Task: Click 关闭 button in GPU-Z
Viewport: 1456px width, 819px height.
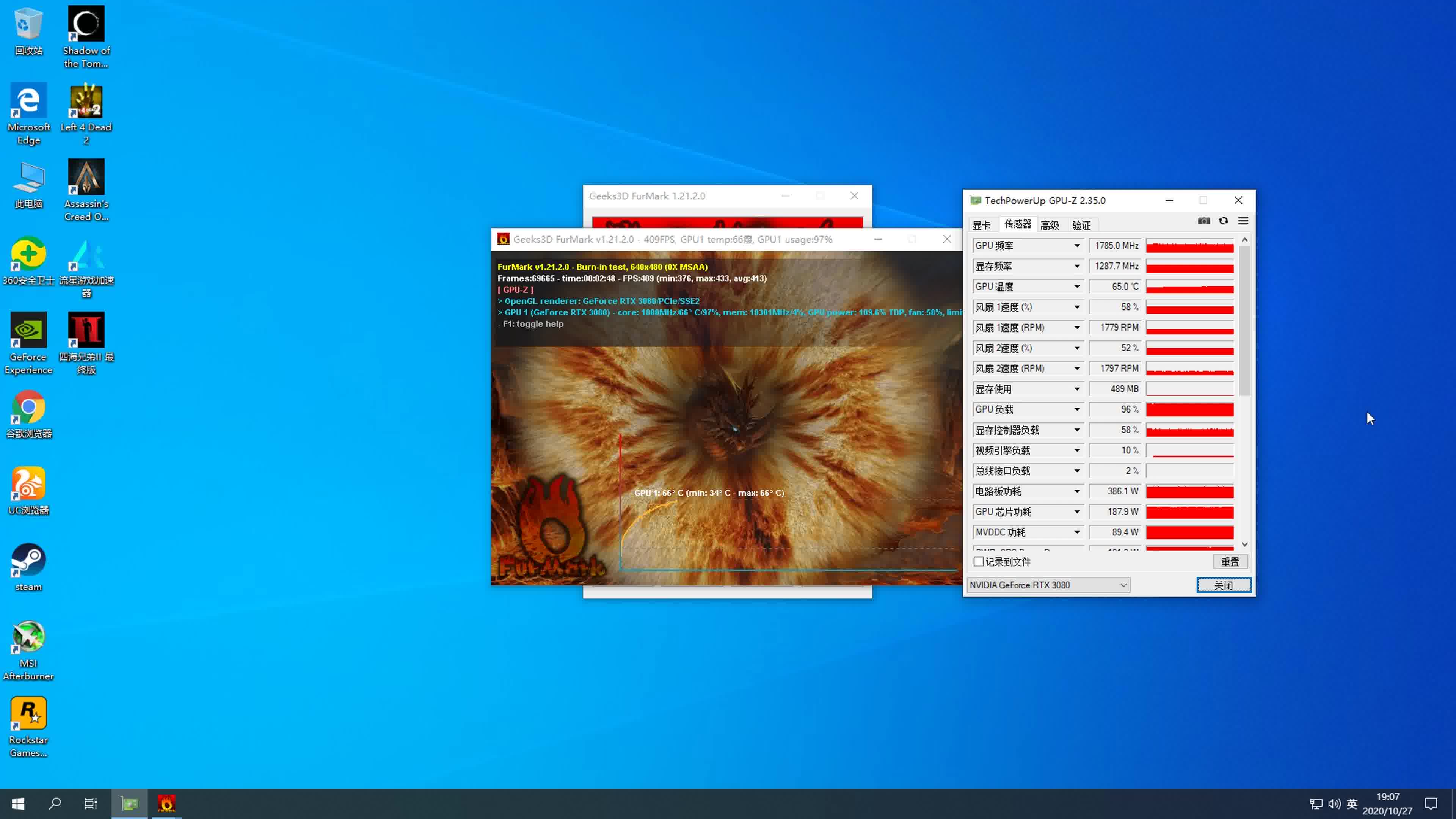Action: pos(1224,585)
